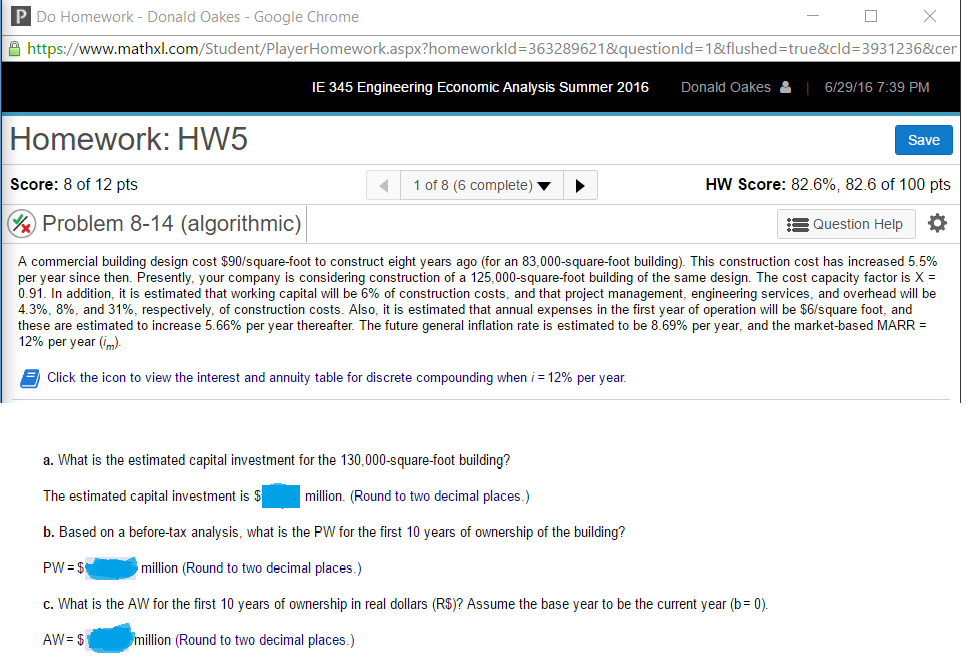Click the forward arrow to advance questions

(x=580, y=185)
